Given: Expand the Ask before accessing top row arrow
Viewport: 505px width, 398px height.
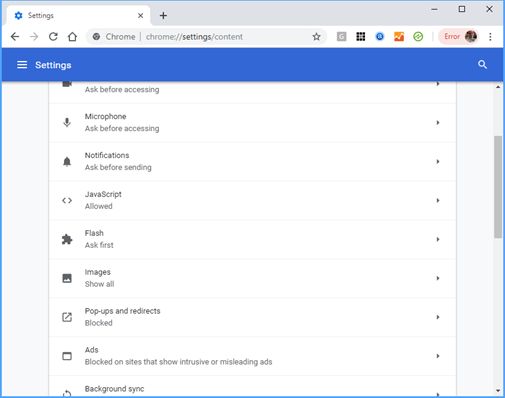Looking at the screenshot, I should click(x=438, y=84).
